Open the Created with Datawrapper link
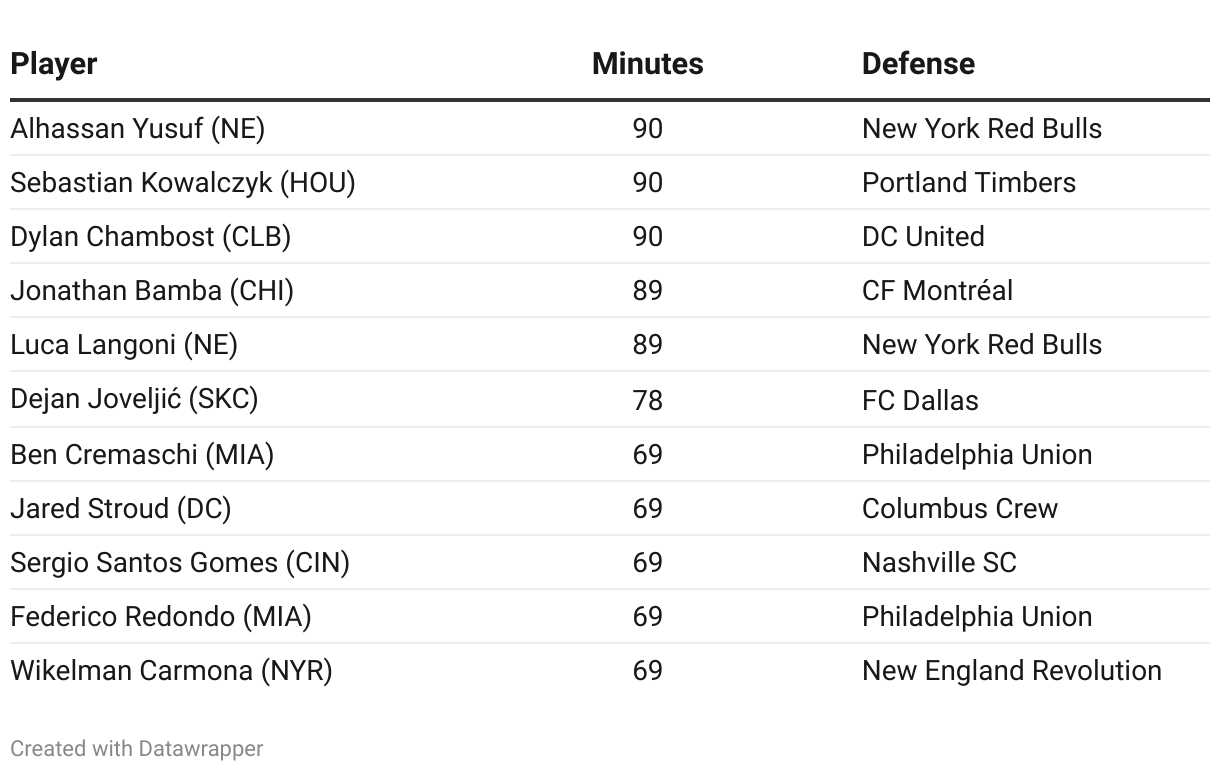Screen dimensions: 1220x772 [x=137, y=748]
